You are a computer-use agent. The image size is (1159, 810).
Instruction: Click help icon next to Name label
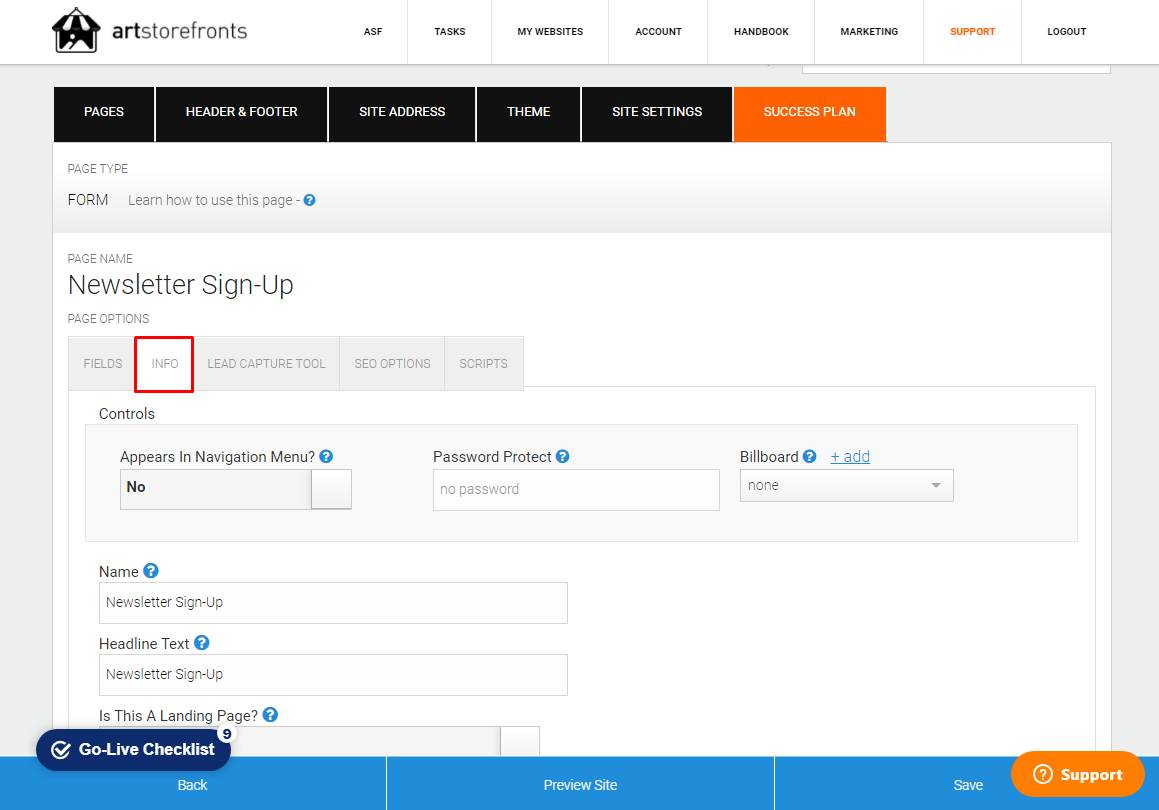point(151,571)
